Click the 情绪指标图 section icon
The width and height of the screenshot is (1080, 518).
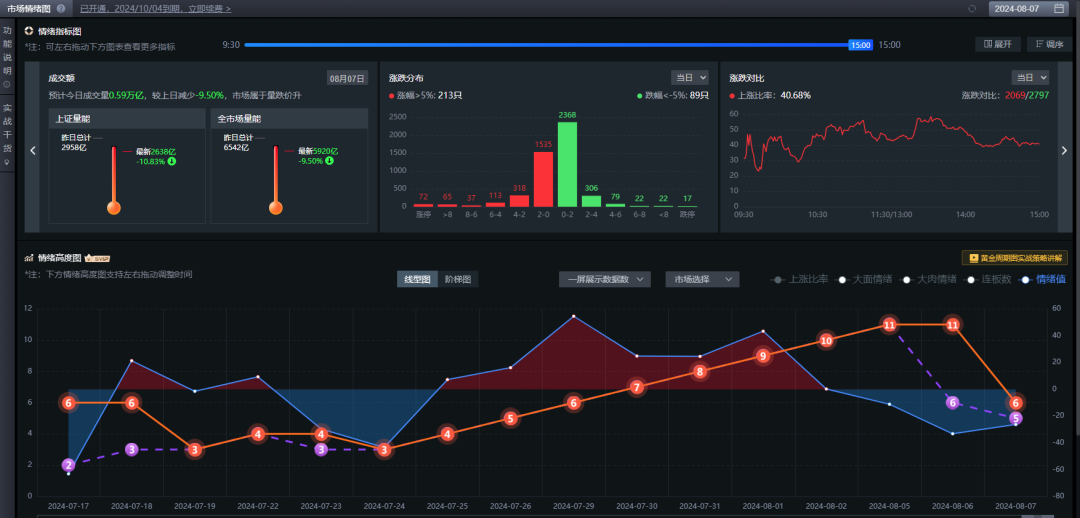click(29, 31)
